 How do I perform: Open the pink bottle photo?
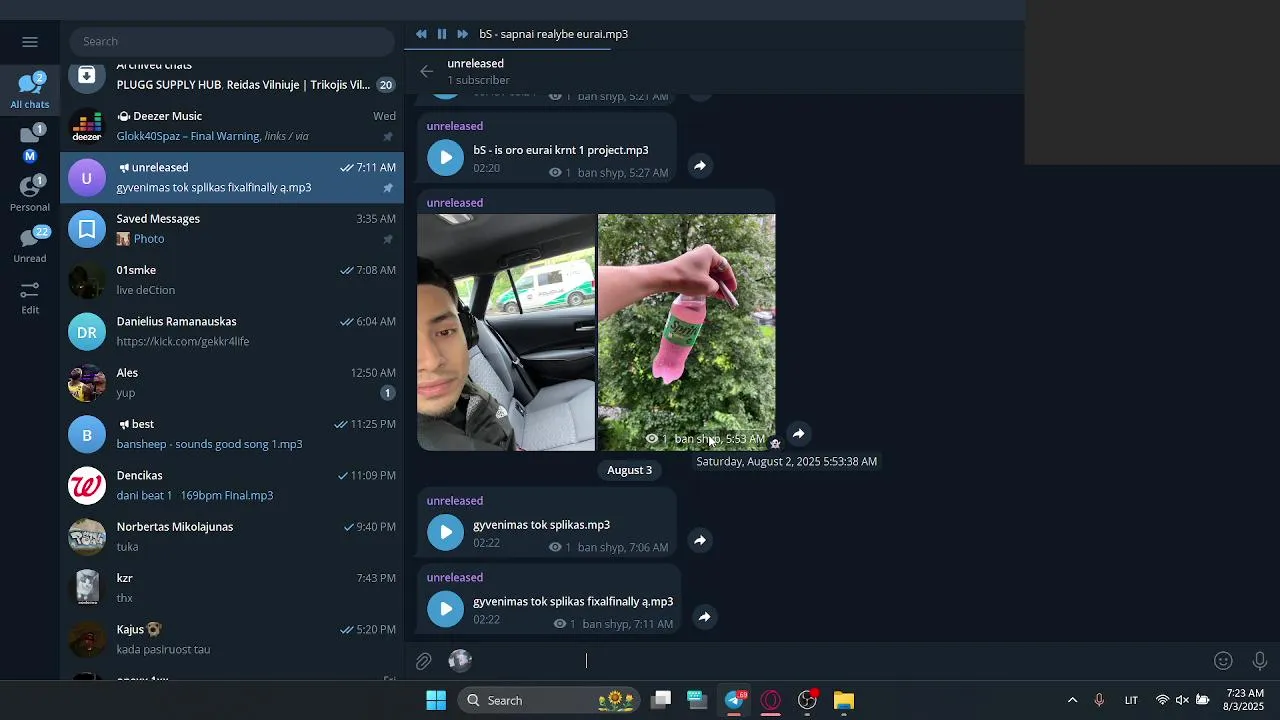click(686, 332)
